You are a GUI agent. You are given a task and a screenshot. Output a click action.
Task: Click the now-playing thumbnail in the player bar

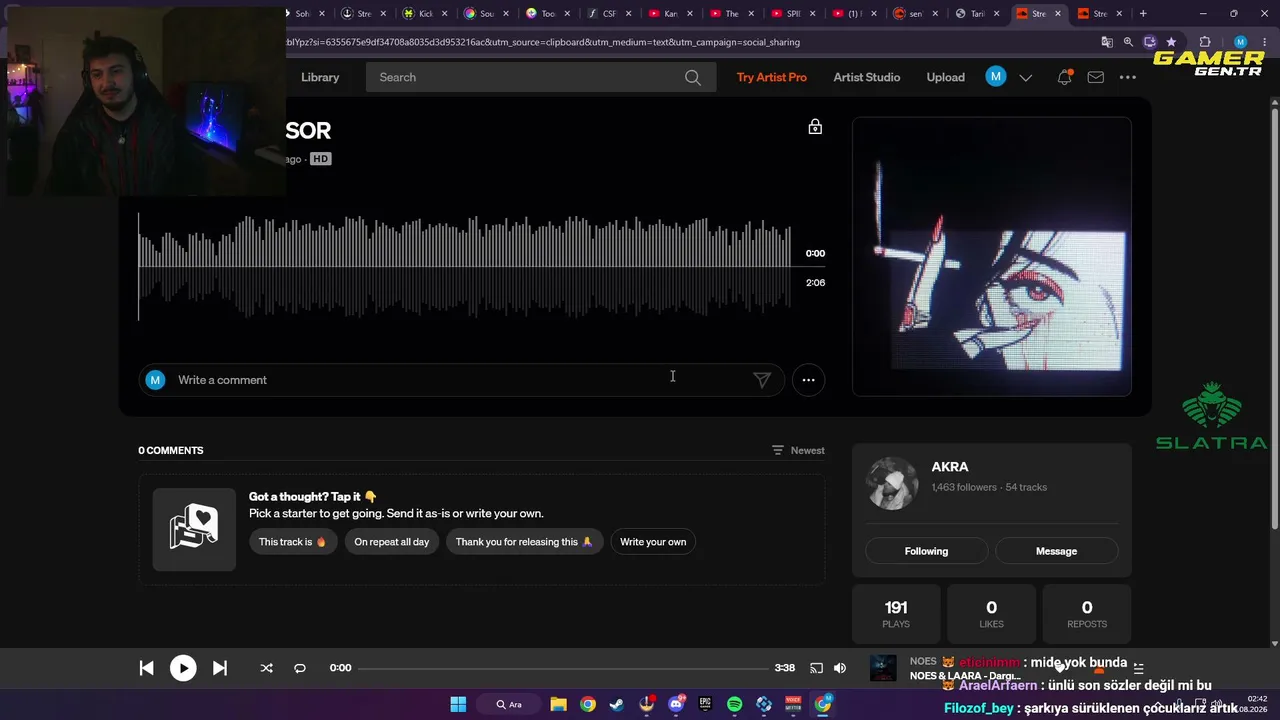(883, 668)
